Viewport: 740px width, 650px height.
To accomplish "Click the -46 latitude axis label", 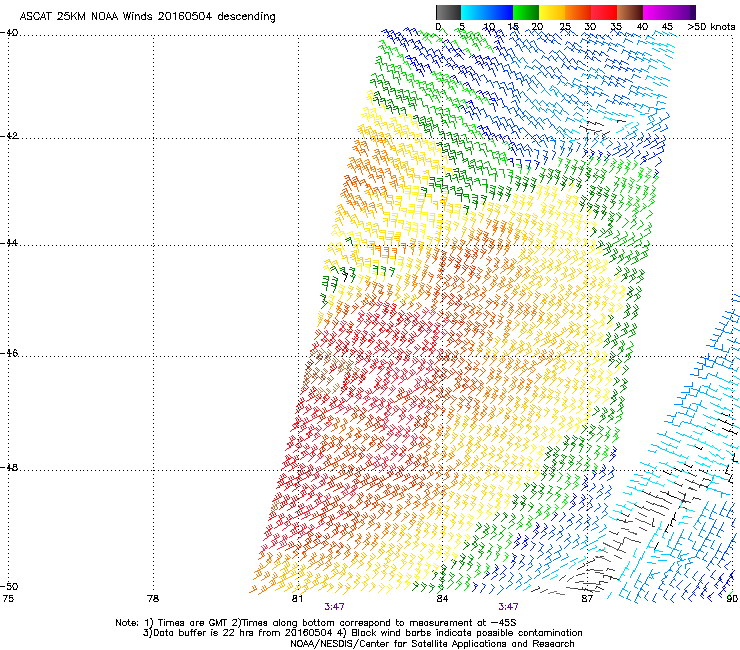I will pos(9,353).
